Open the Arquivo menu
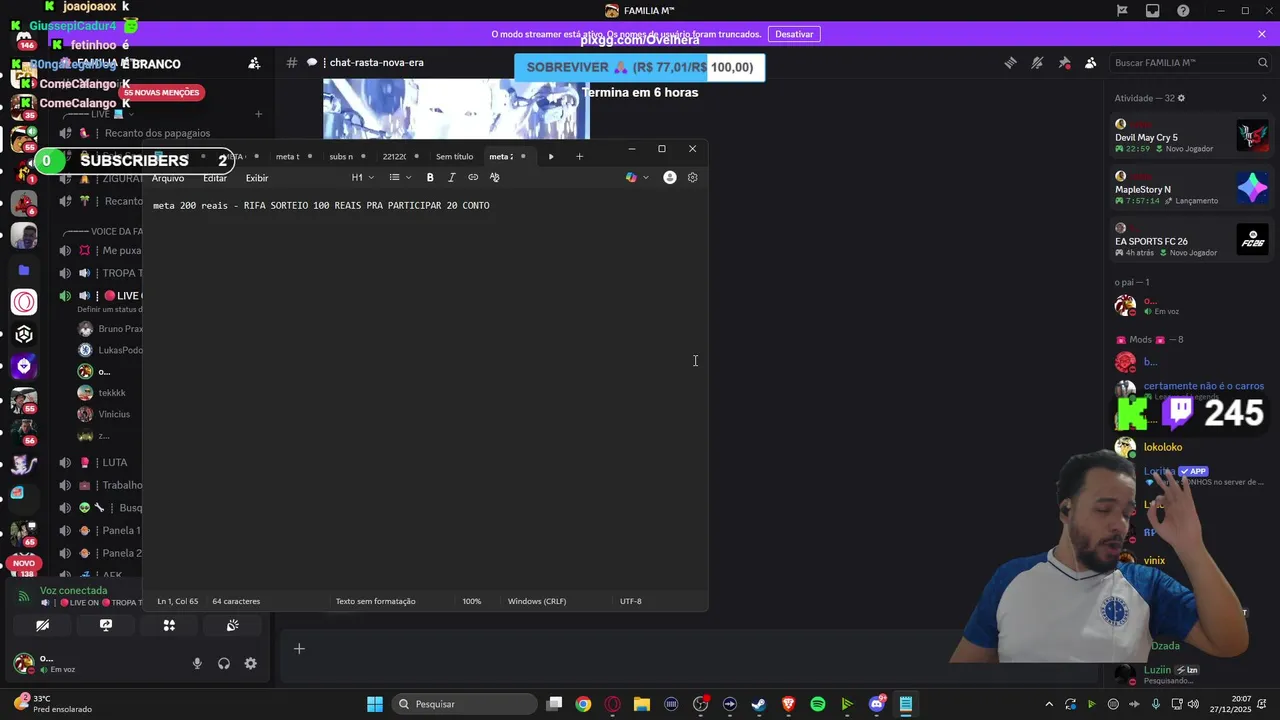The image size is (1280, 720). coord(168,178)
